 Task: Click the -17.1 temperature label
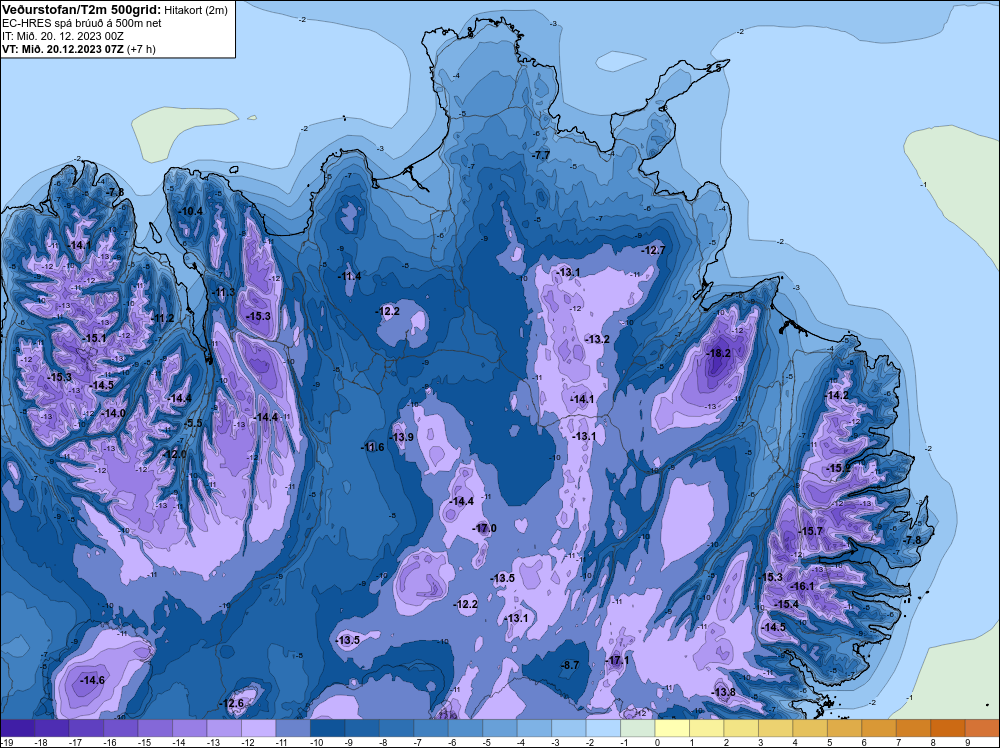pyautogui.click(x=617, y=661)
